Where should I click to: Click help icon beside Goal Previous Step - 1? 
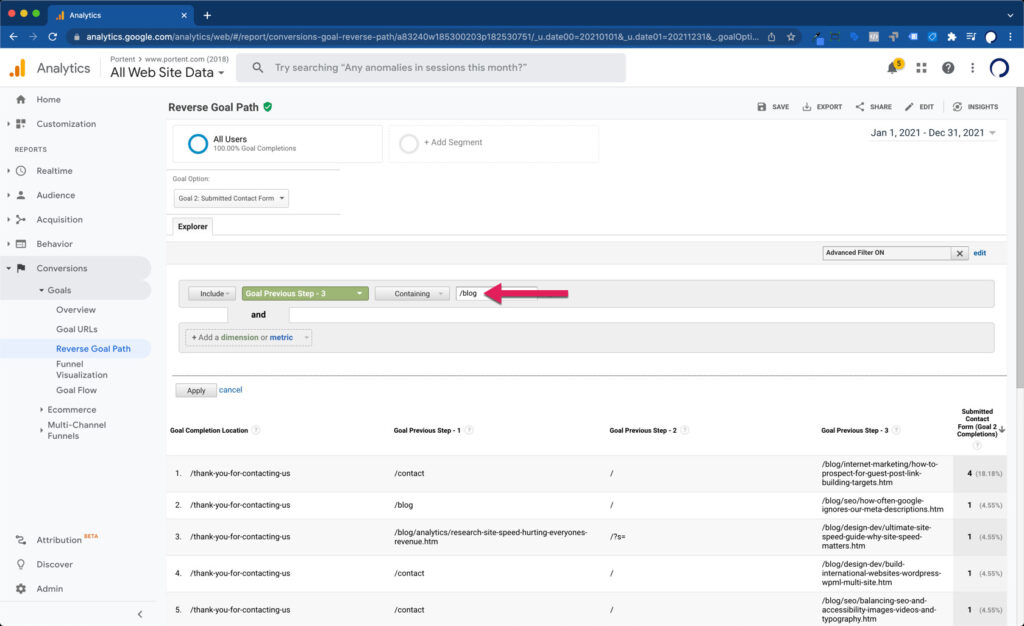click(469, 430)
